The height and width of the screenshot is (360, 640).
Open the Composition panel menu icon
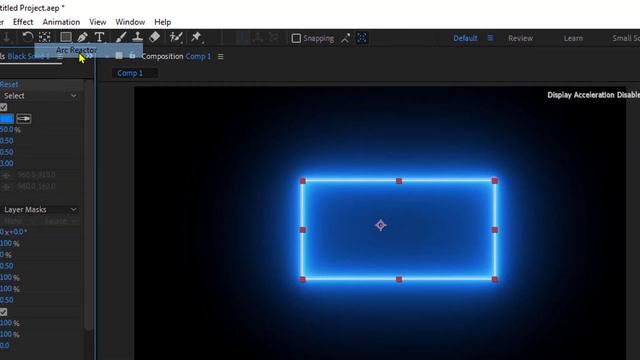(220, 56)
